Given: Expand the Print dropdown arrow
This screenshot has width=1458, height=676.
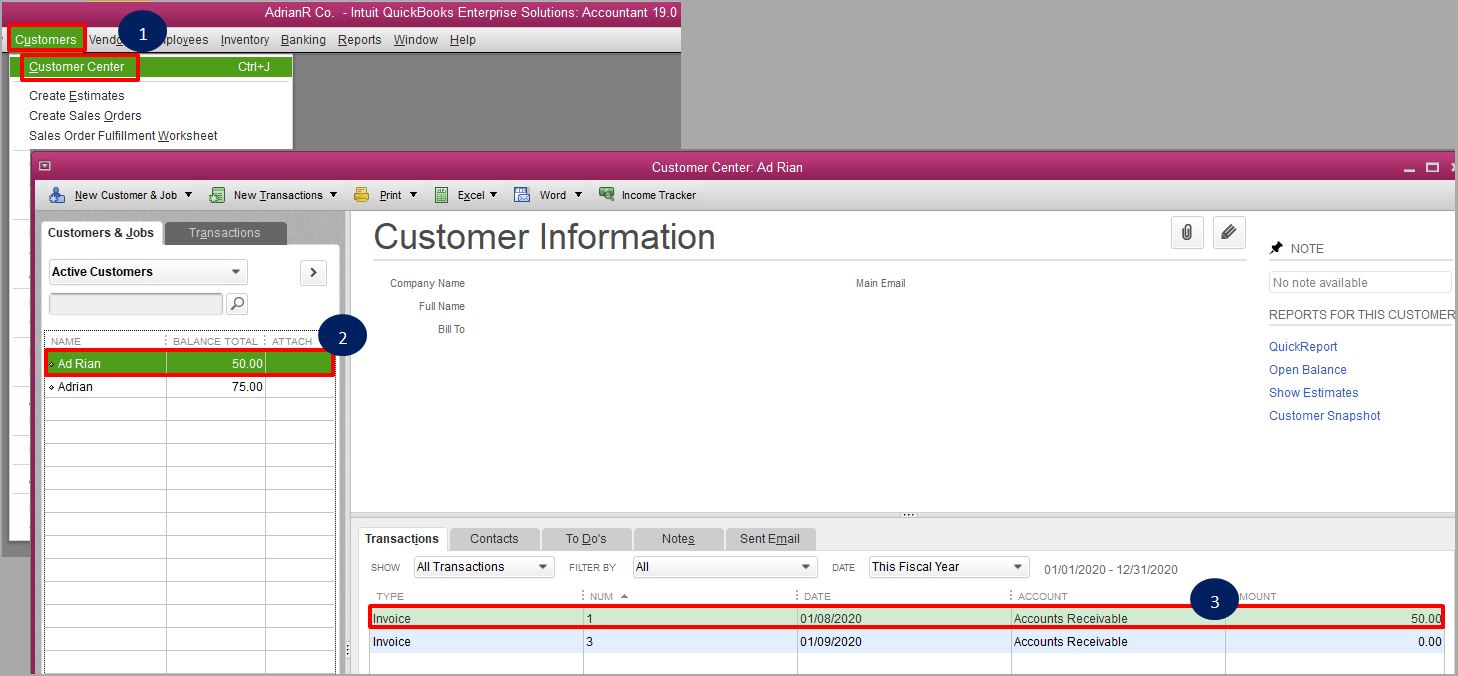Looking at the screenshot, I should tap(413, 195).
